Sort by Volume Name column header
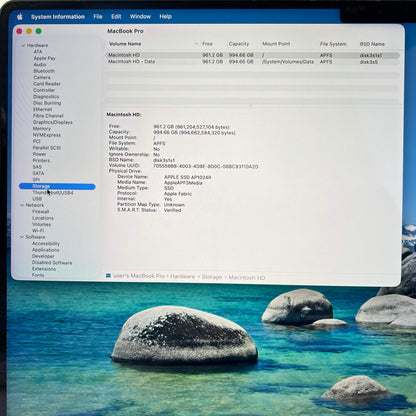This screenshot has width=416, height=416. click(125, 44)
